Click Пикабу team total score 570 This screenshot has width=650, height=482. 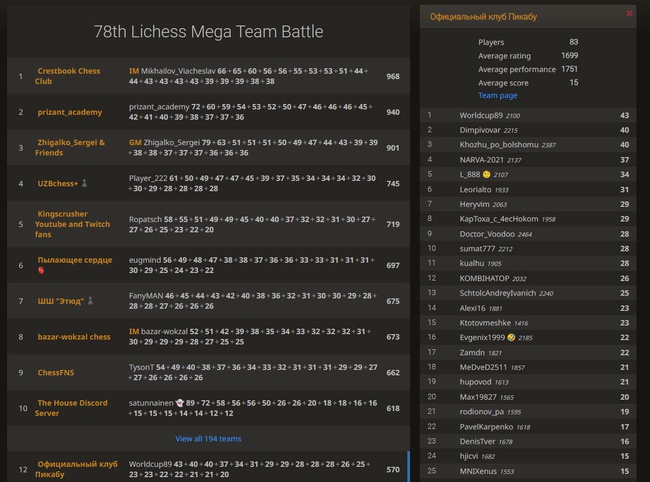(393, 469)
